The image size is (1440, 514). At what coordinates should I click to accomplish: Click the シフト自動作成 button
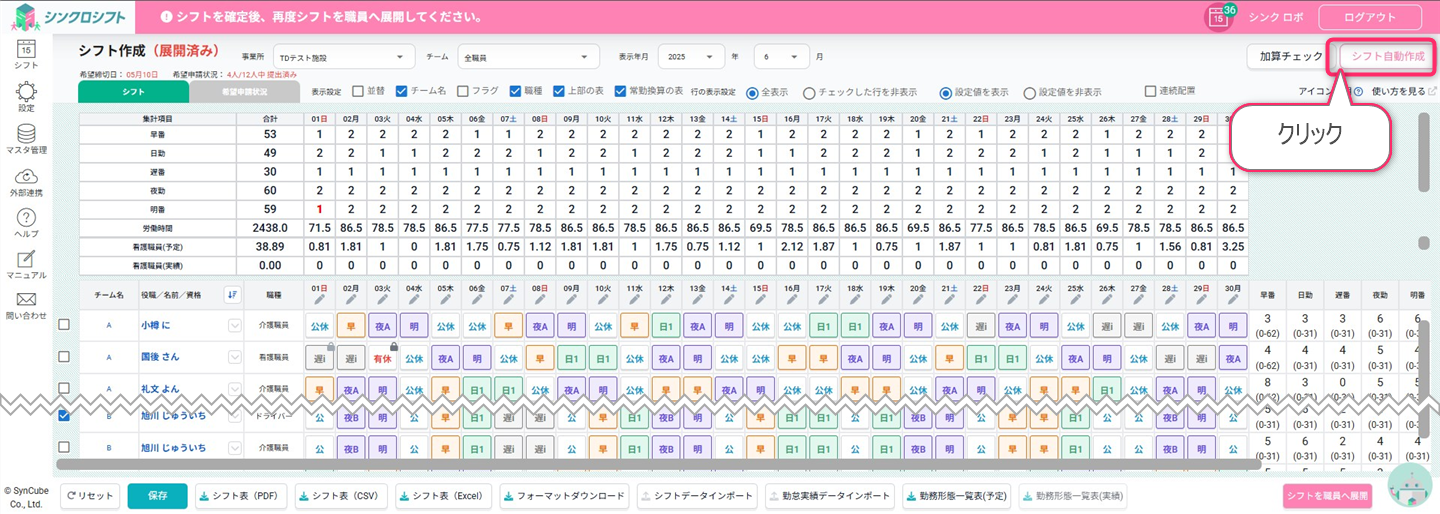tap(1388, 57)
